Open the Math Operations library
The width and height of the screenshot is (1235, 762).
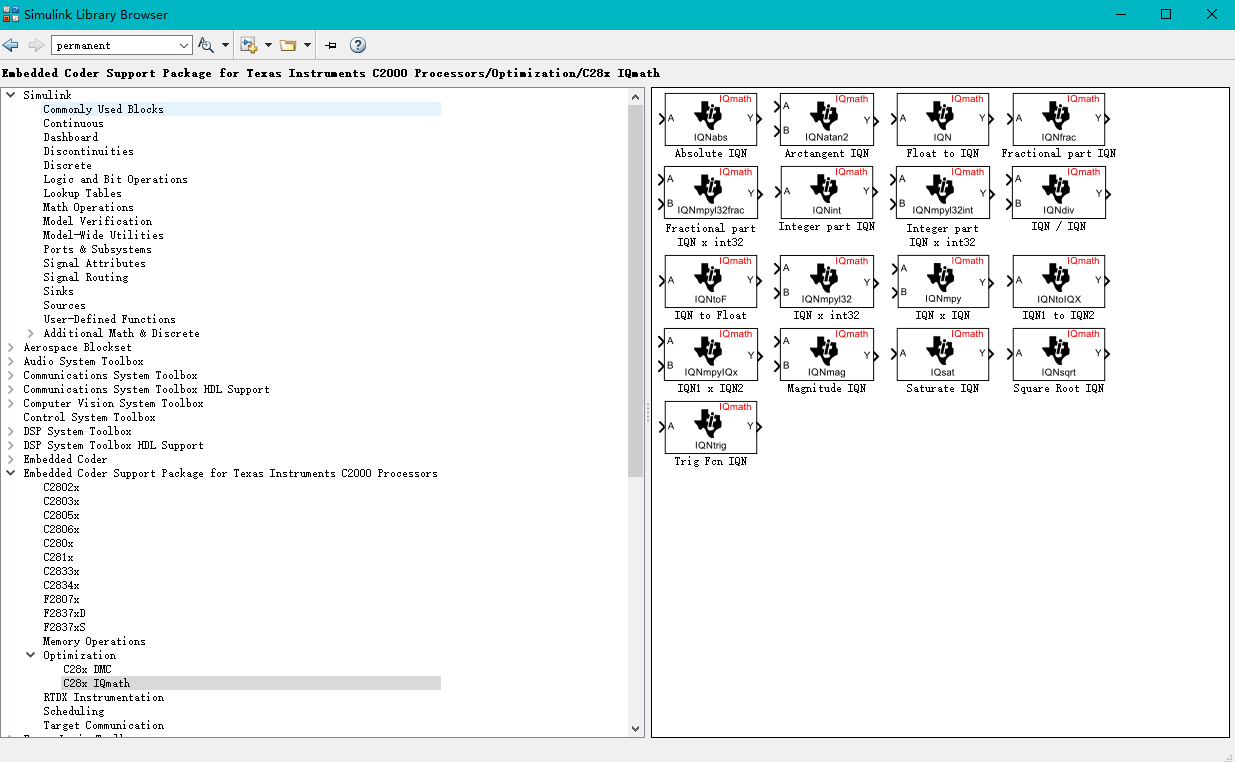[88, 207]
